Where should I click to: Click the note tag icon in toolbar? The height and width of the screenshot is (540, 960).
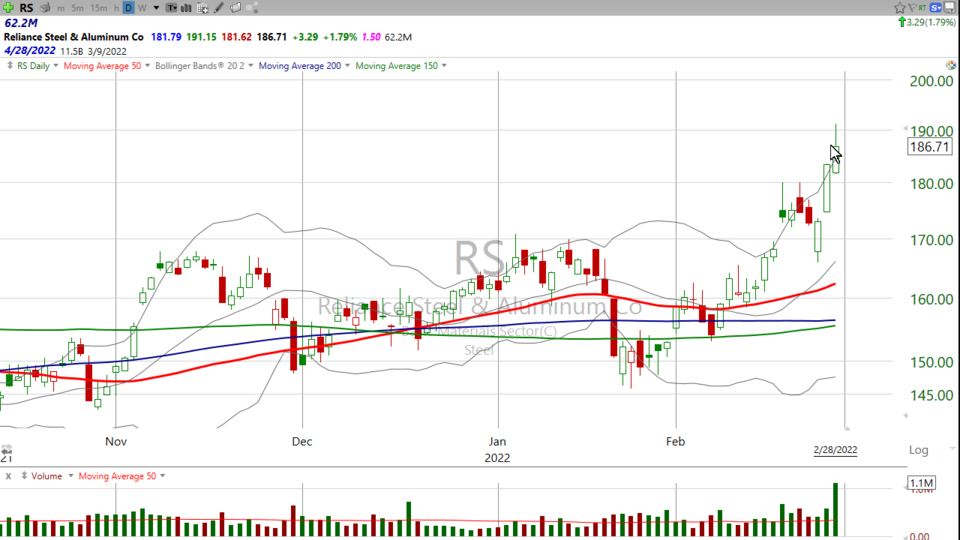[235, 8]
